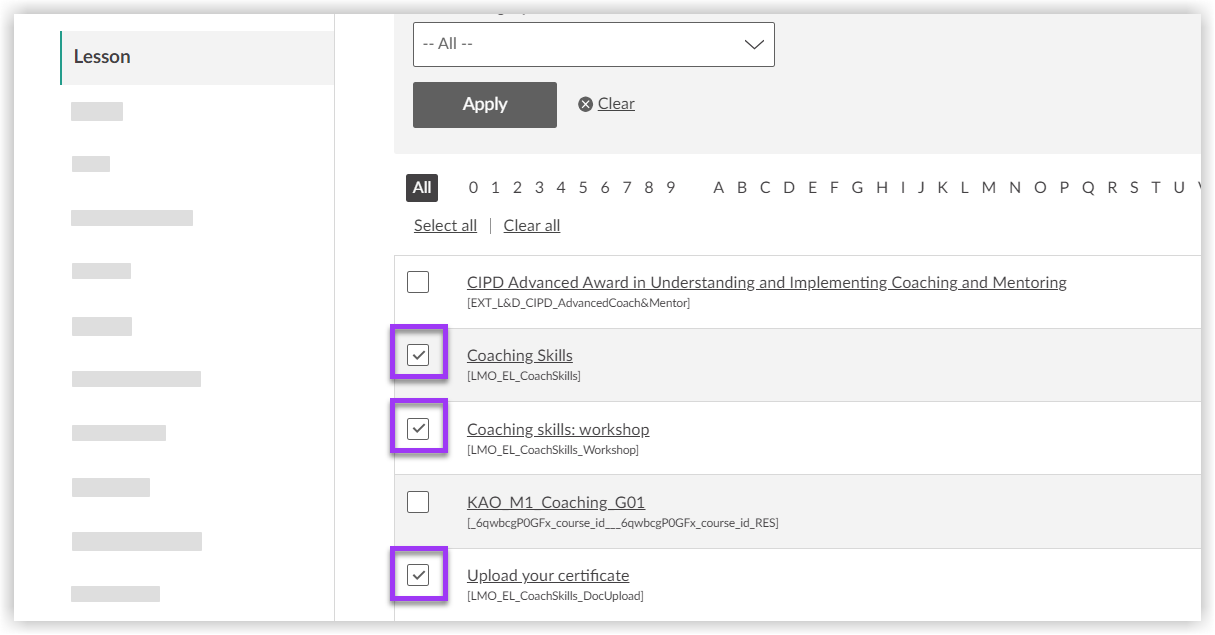Select Lesson in the sidebar

point(102,57)
